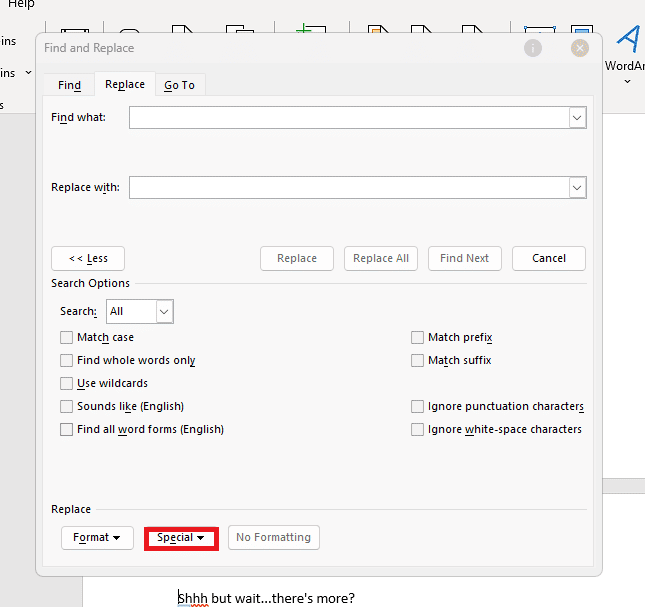
Task: Tick Find whole words only
Action: pos(67,361)
